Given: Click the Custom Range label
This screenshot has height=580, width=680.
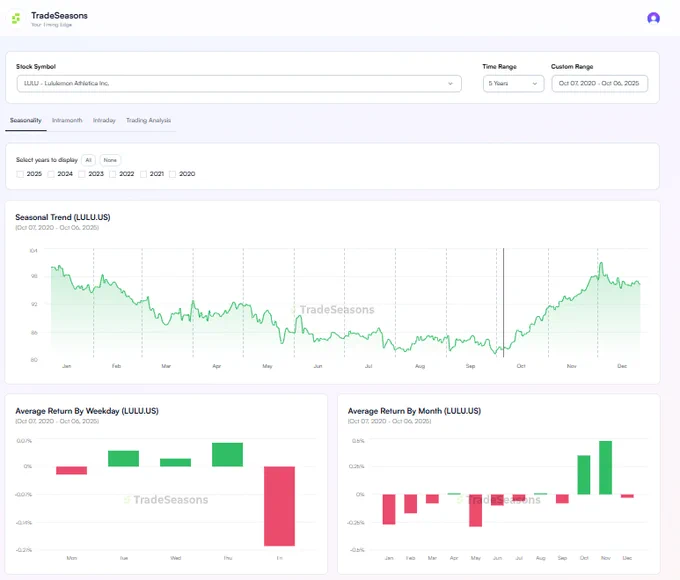Looking at the screenshot, I should [572, 66].
